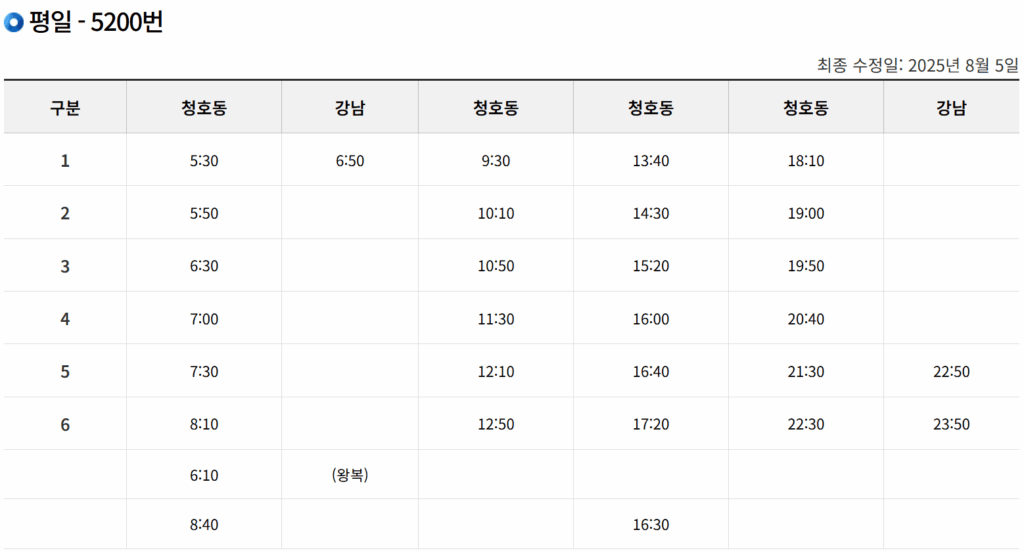Click the 11:30 time entry
Image resolution: width=1024 pixels, height=553 pixels.
pos(495,320)
